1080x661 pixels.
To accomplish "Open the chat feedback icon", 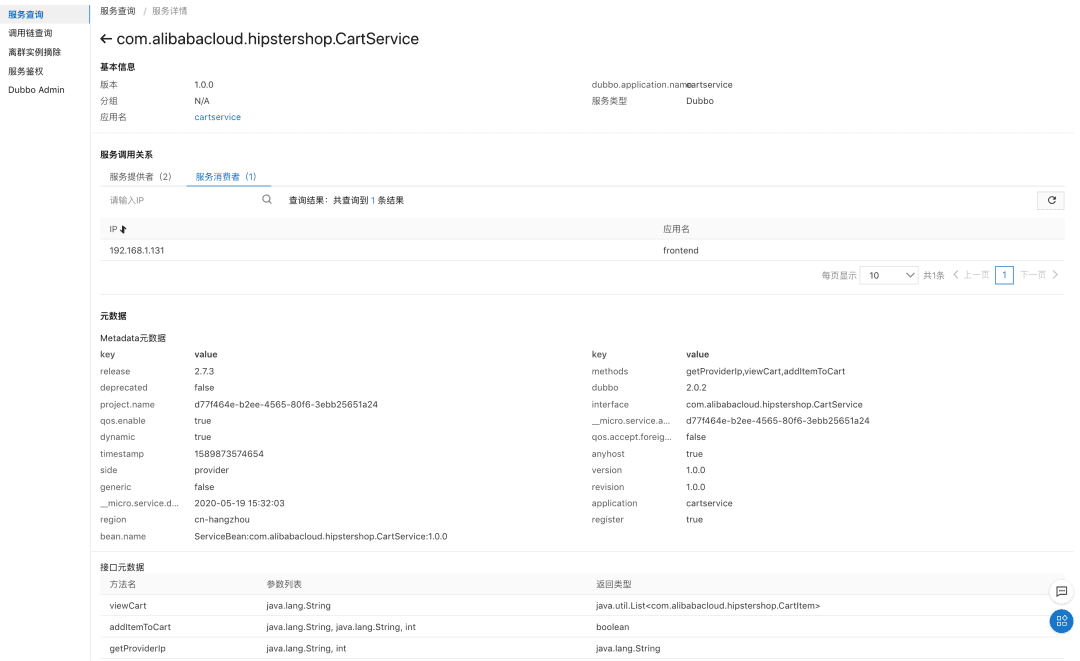I will (x=1061, y=591).
